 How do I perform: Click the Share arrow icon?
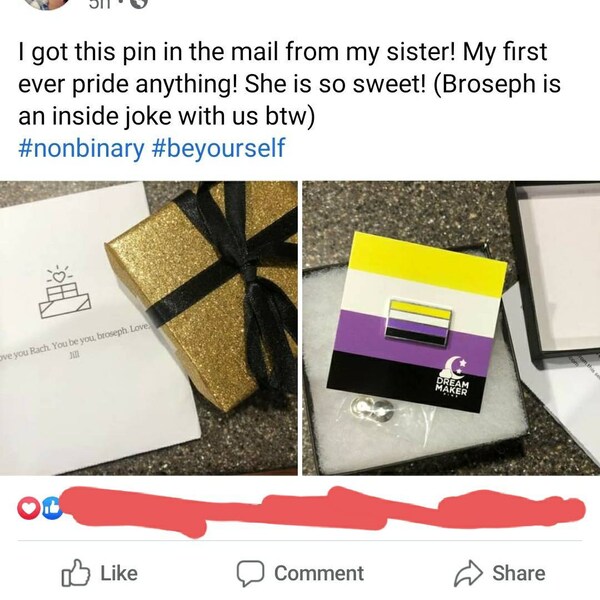[469, 573]
